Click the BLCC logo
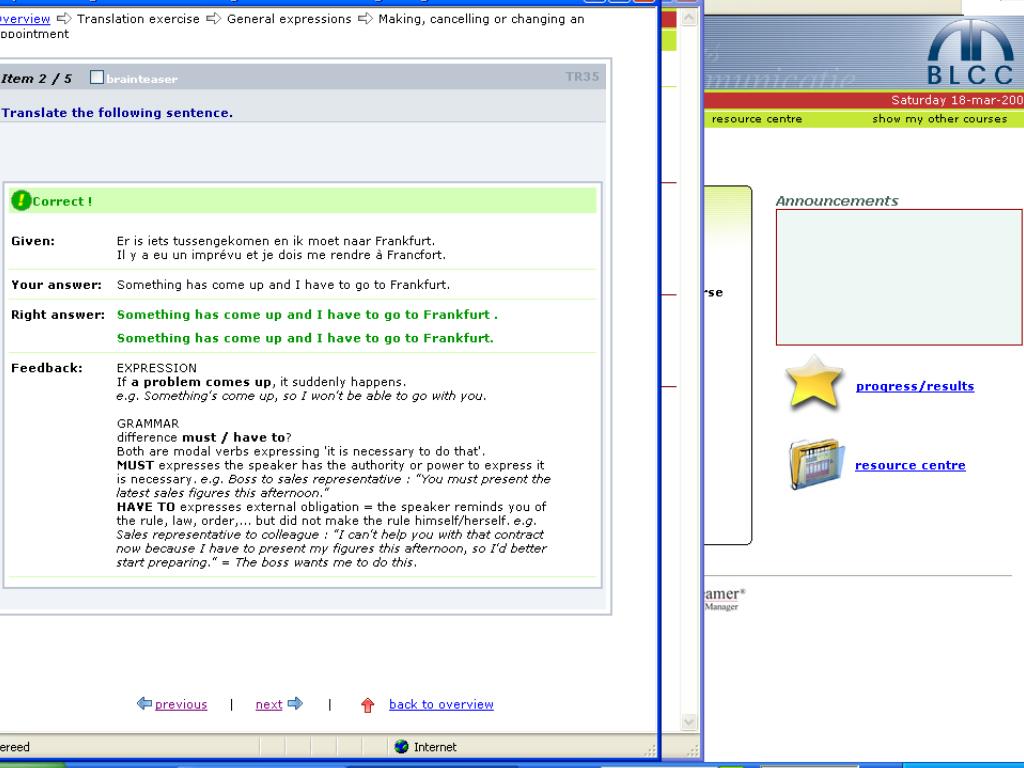This screenshot has height=768, width=1024. [x=970, y=54]
